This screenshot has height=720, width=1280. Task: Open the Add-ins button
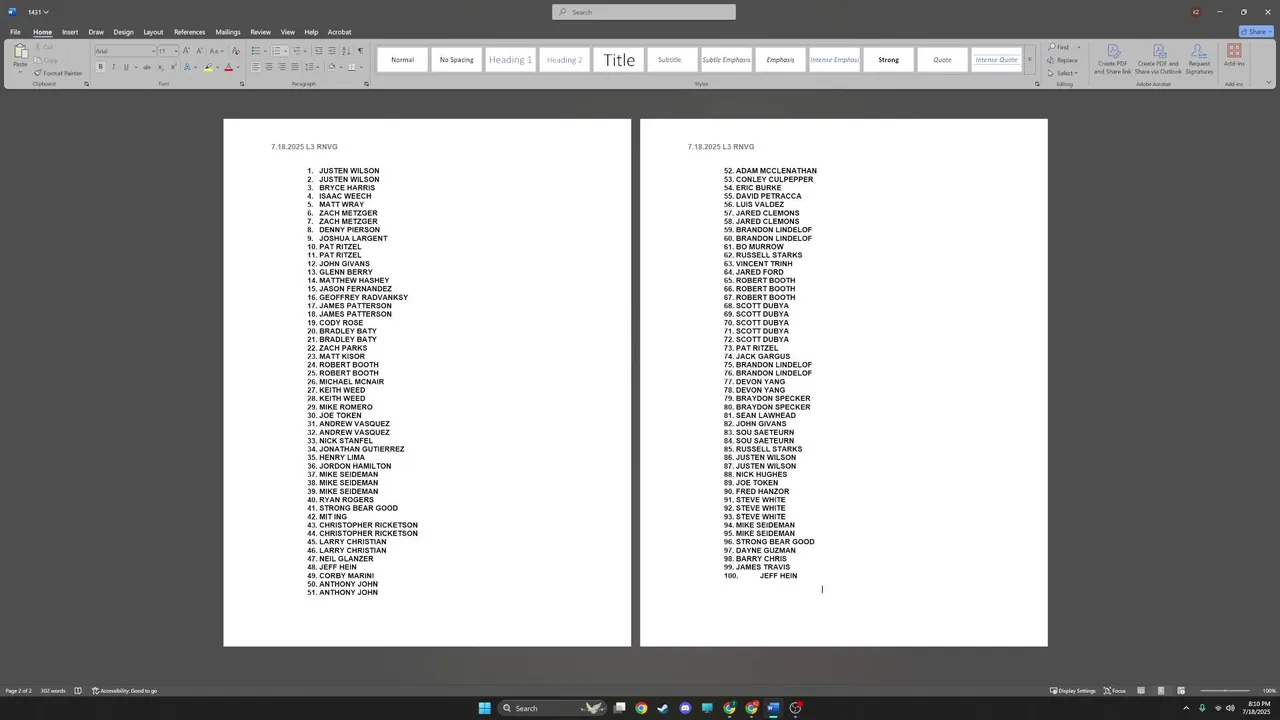tap(1234, 56)
